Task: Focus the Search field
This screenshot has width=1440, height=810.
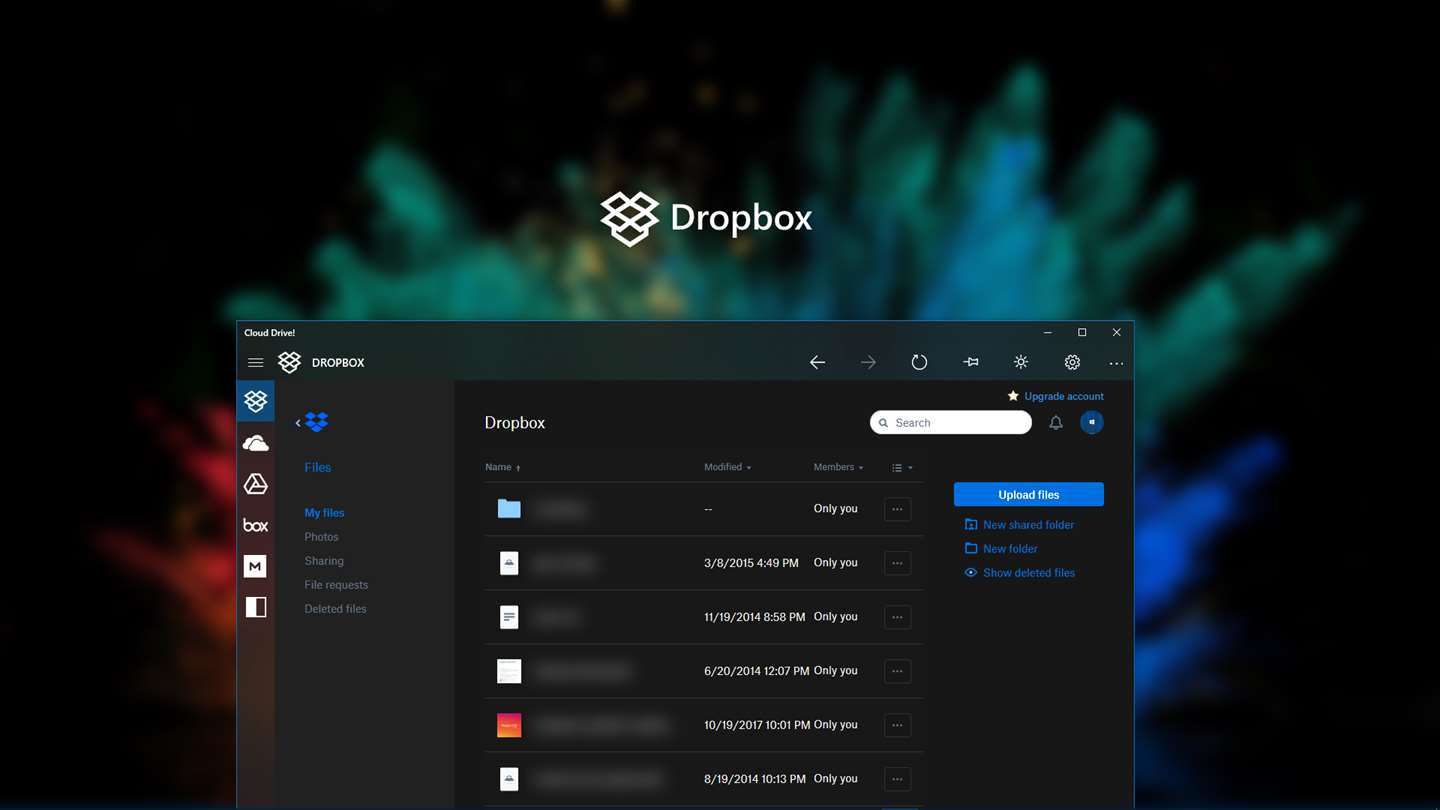Action: pos(951,423)
